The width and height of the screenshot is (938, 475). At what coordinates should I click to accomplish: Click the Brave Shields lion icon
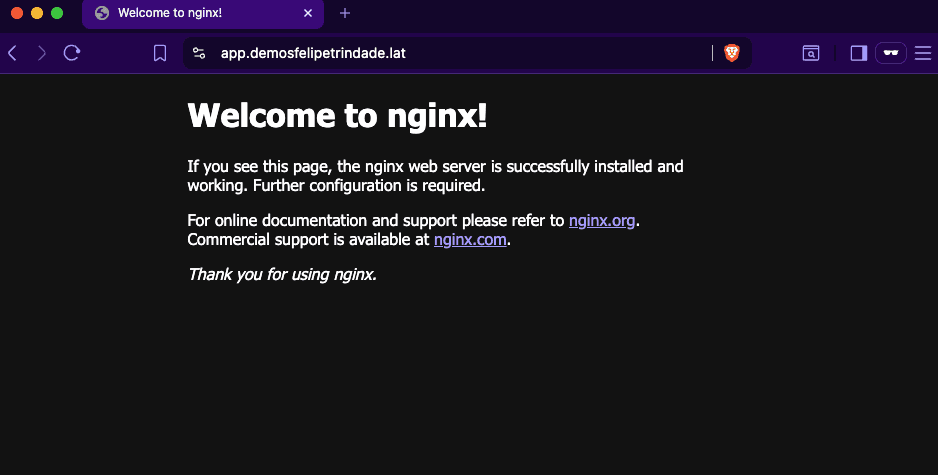(x=732, y=53)
